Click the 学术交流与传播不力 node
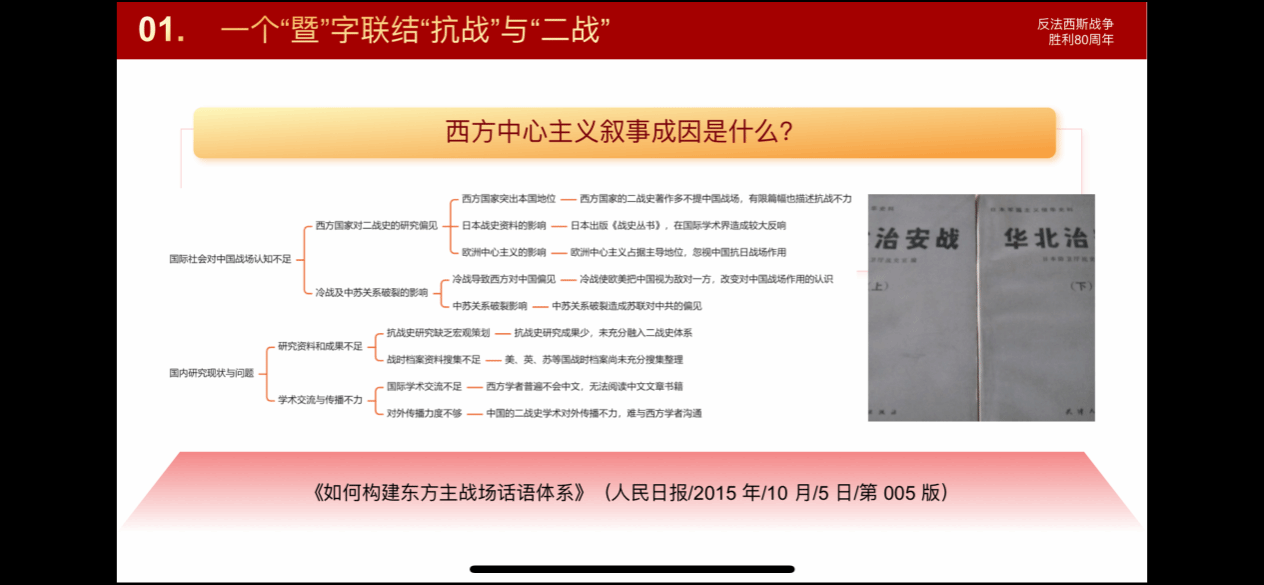This screenshot has height=585, width=1264. (x=320, y=399)
